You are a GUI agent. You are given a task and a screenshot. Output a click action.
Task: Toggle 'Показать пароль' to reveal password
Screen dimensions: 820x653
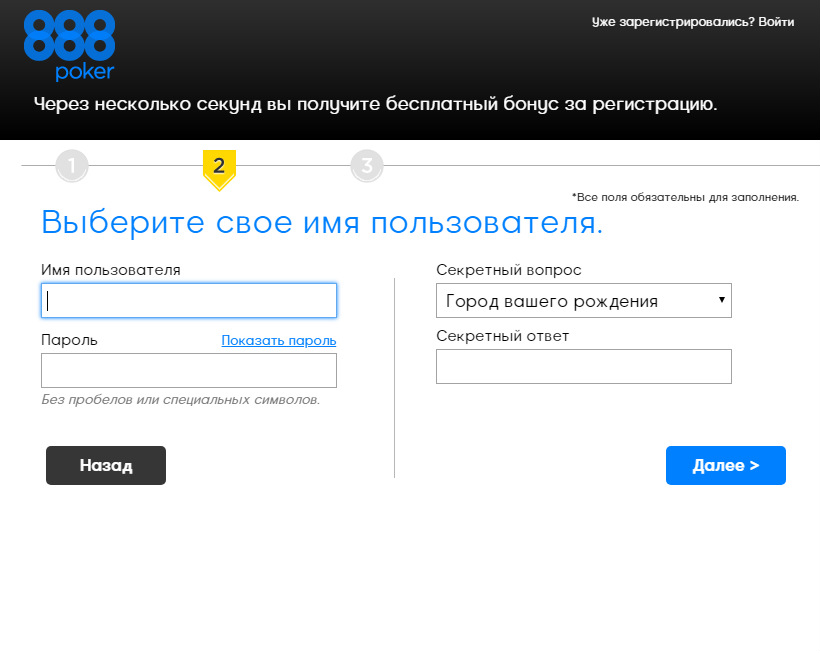pyautogui.click(x=278, y=340)
